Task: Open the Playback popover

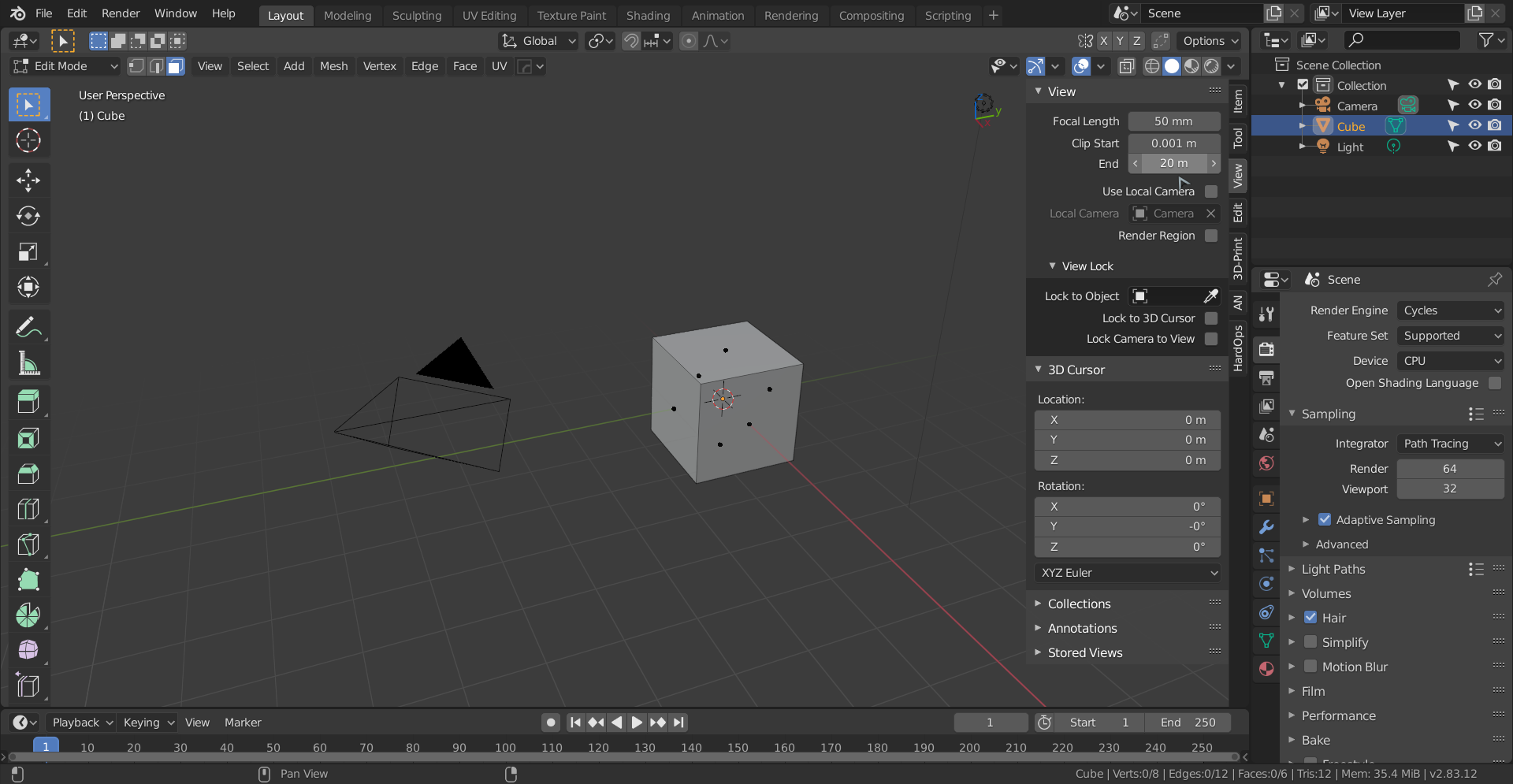Action: (x=82, y=723)
